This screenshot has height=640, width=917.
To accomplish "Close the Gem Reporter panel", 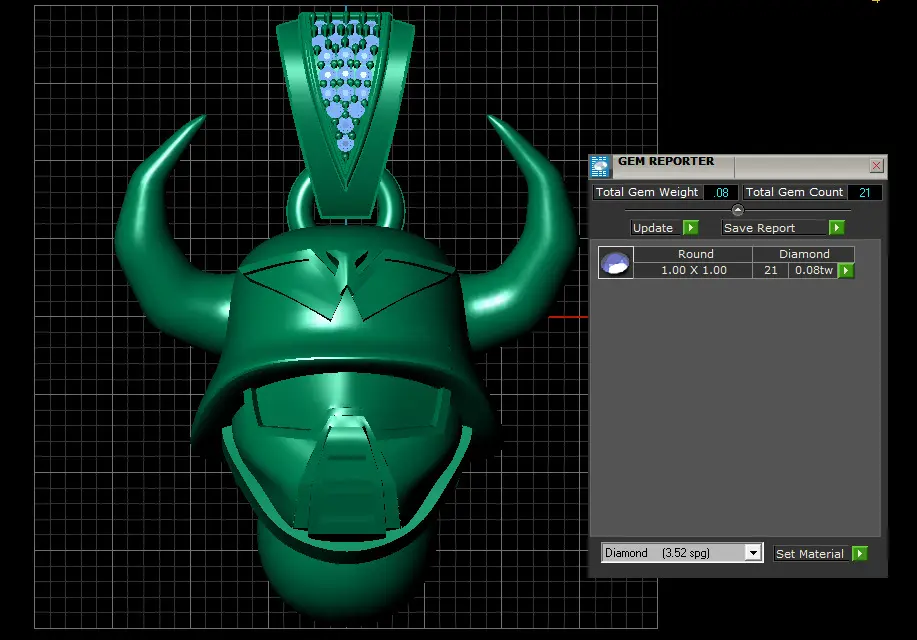I will tap(876, 166).
